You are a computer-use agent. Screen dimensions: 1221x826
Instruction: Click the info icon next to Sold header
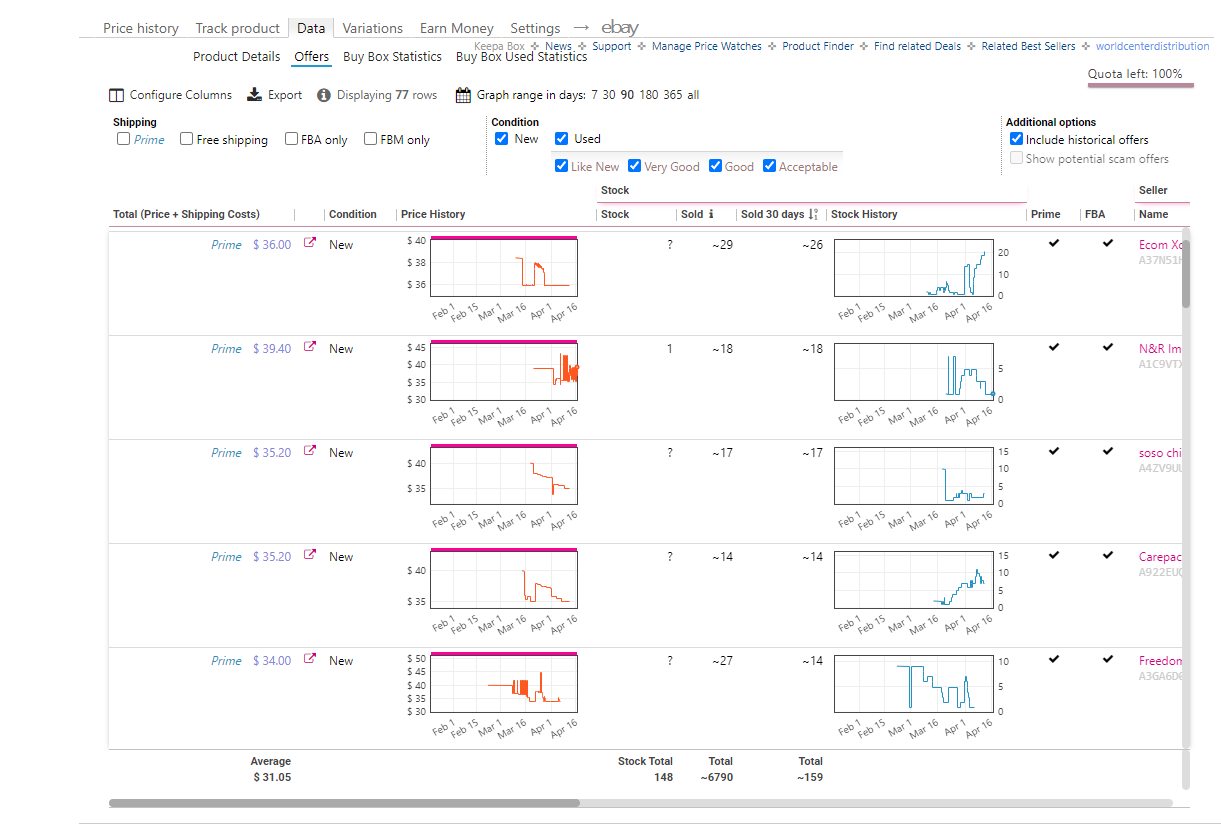point(711,214)
